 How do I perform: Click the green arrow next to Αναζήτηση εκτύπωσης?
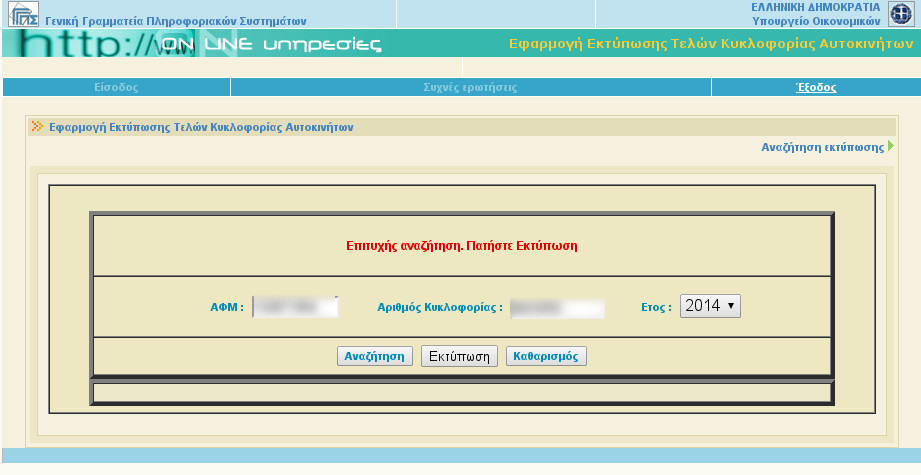click(891, 146)
